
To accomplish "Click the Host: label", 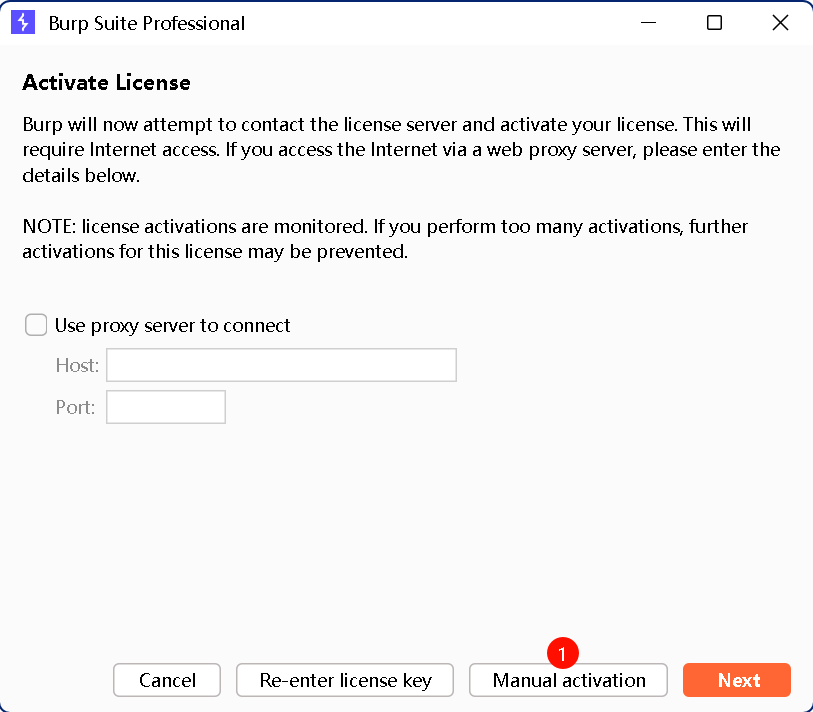I will click(77, 366).
